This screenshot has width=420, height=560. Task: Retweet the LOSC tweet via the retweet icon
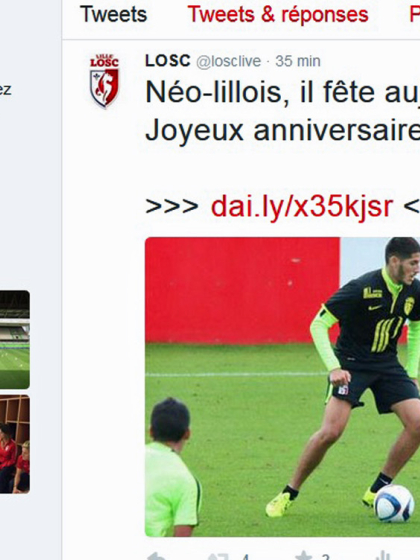[x=218, y=556]
